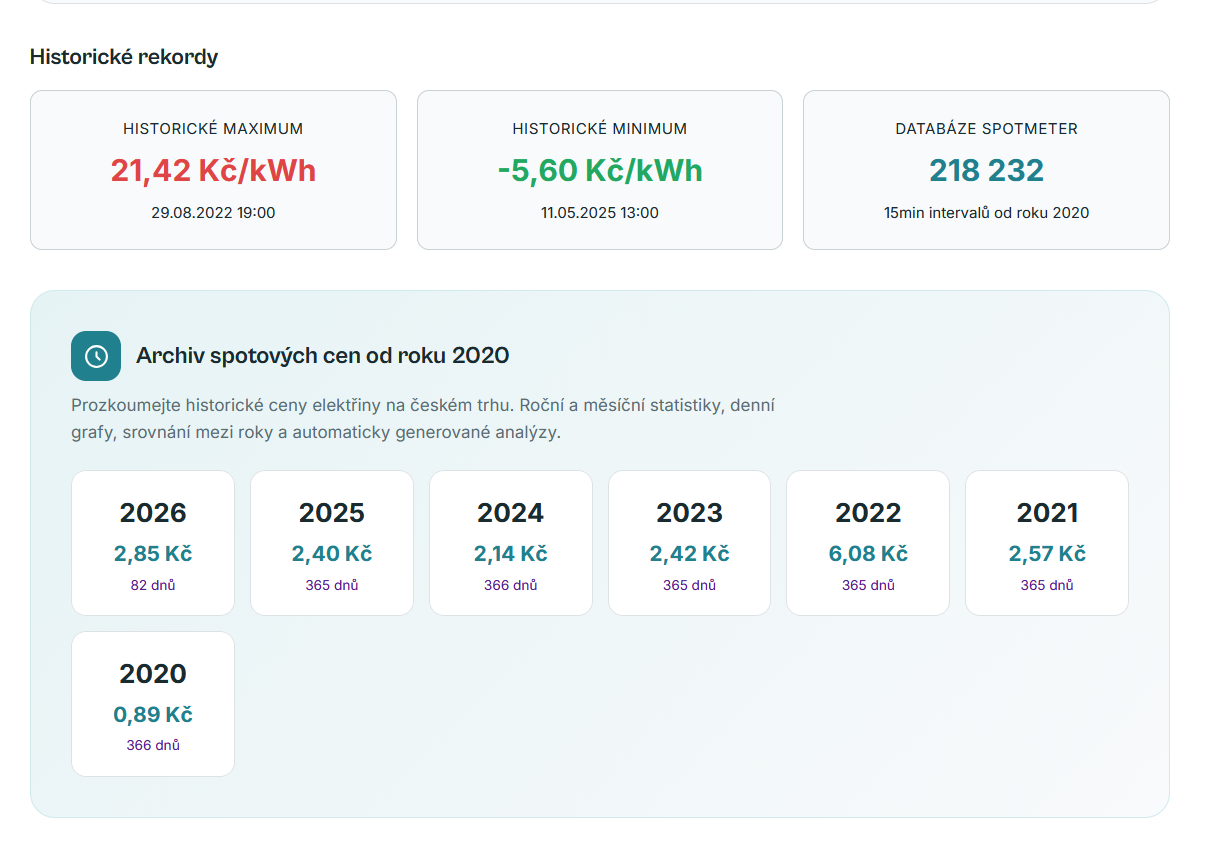The image size is (1216, 868).
Task: Click the 21,42 Kč/kWh maximum value
Action: coord(213,170)
